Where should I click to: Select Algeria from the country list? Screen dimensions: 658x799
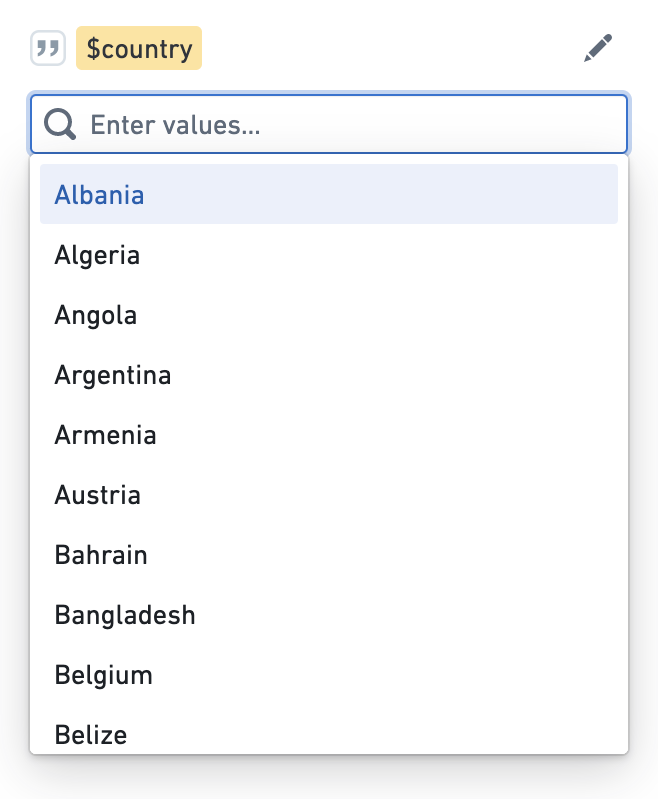point(329,254)
